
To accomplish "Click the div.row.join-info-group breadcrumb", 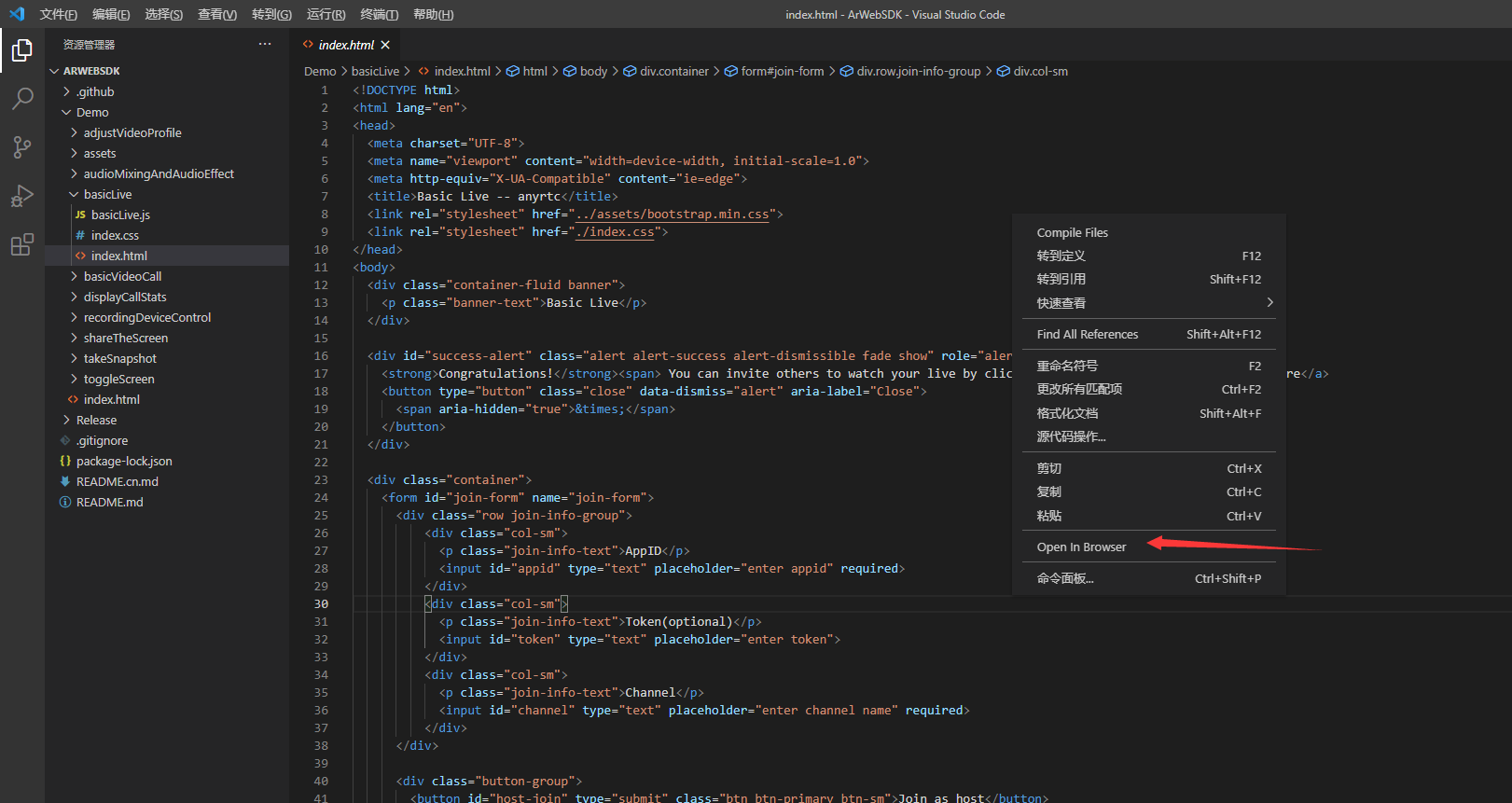I will (x=919, y=71).
